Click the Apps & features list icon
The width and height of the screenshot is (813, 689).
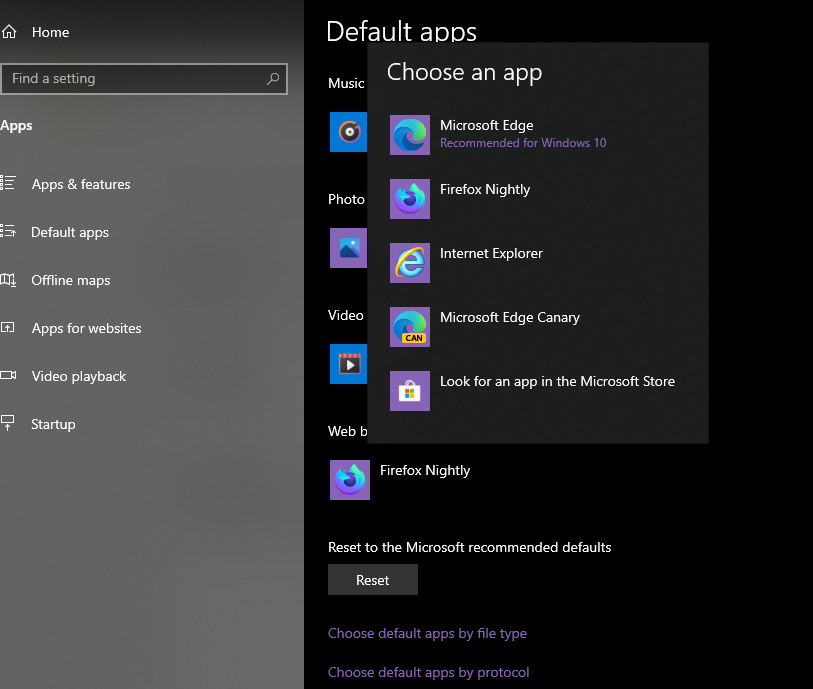[x=8, y=183]
